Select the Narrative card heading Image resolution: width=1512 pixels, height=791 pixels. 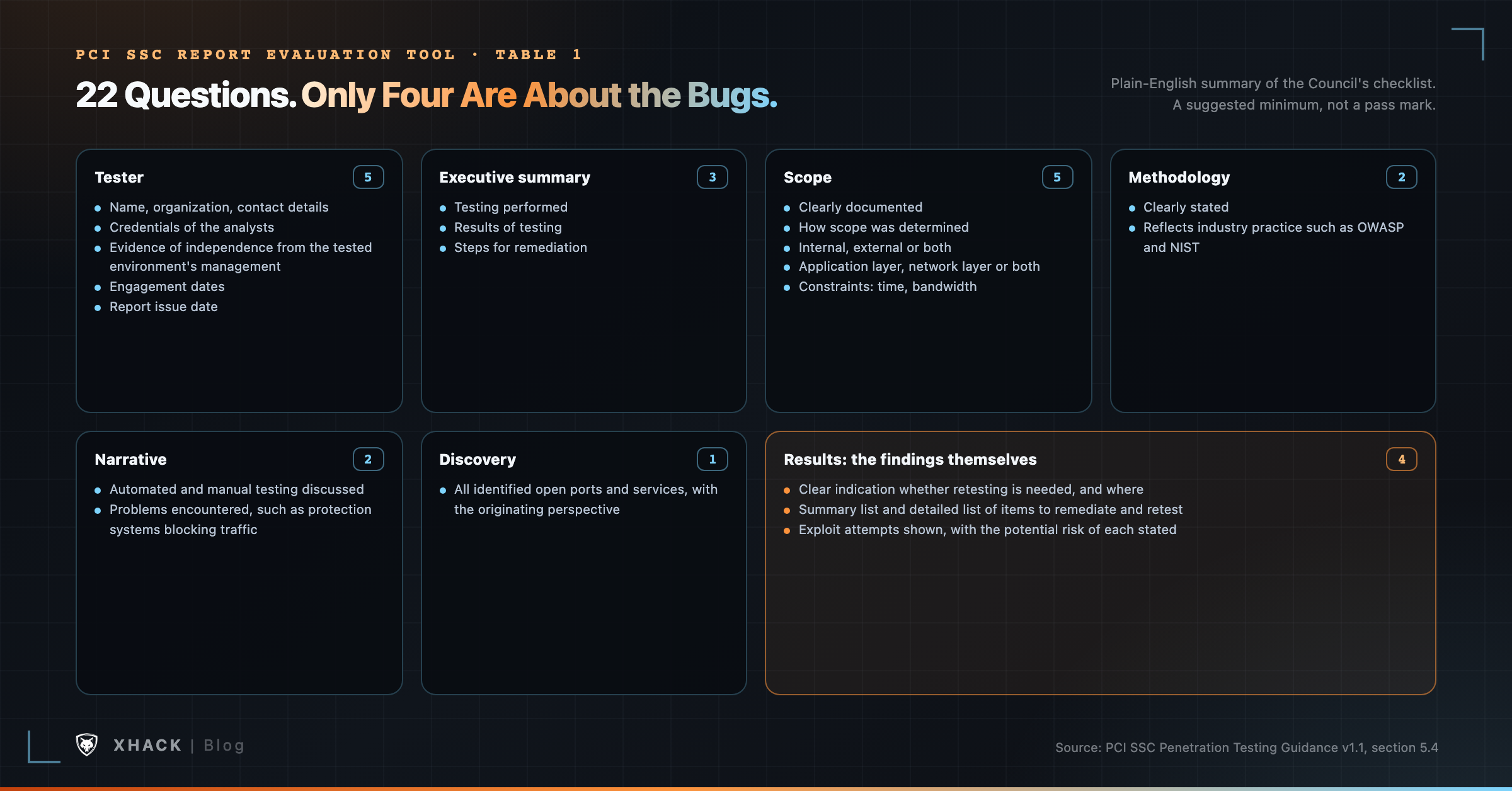point(130,459)
